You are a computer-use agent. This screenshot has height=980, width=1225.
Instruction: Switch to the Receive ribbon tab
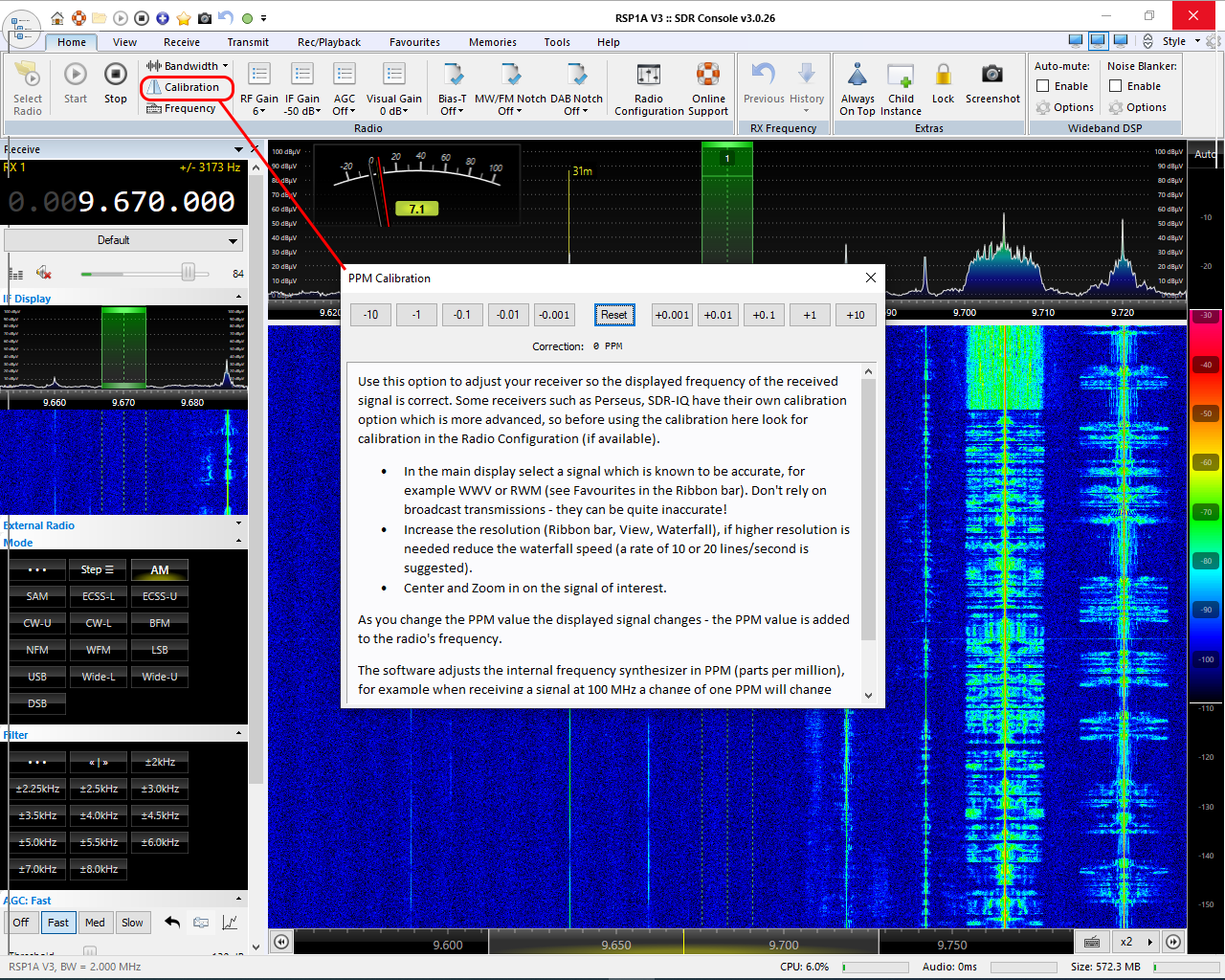tap(181, 42)
